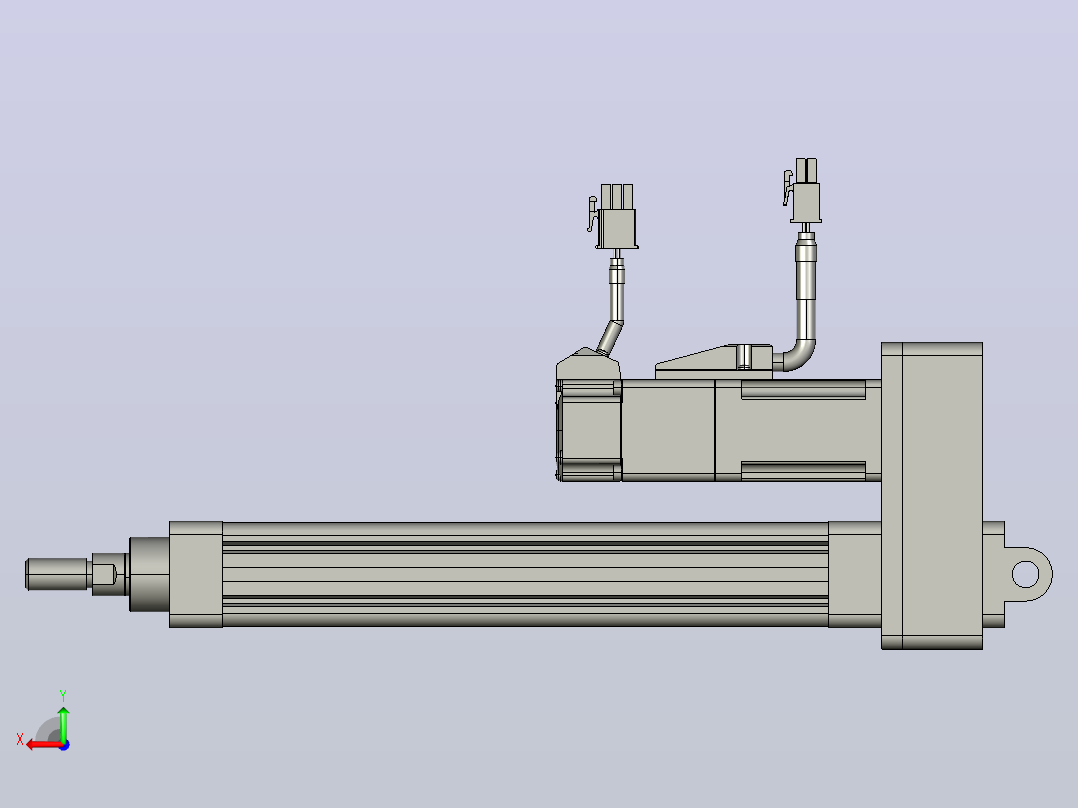Select the clevis mounting eye hole
This screenshot has width=1078, height=808.
tap(1026, 574)
